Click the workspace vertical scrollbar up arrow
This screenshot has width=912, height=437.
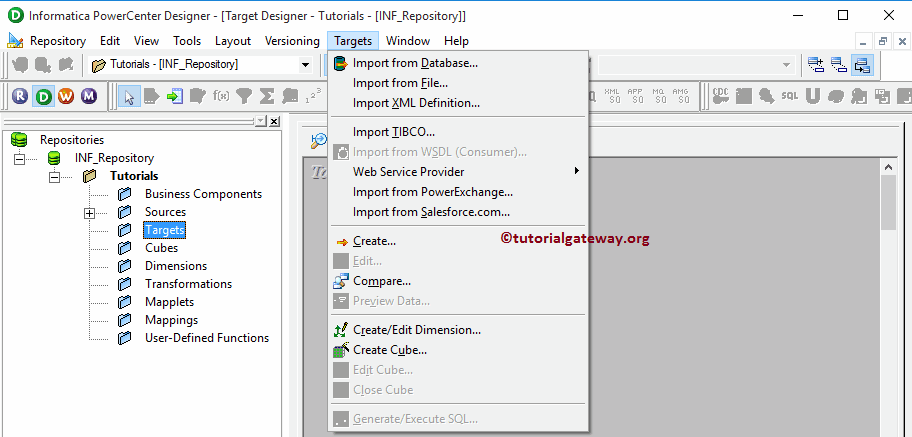click(888, 167)
